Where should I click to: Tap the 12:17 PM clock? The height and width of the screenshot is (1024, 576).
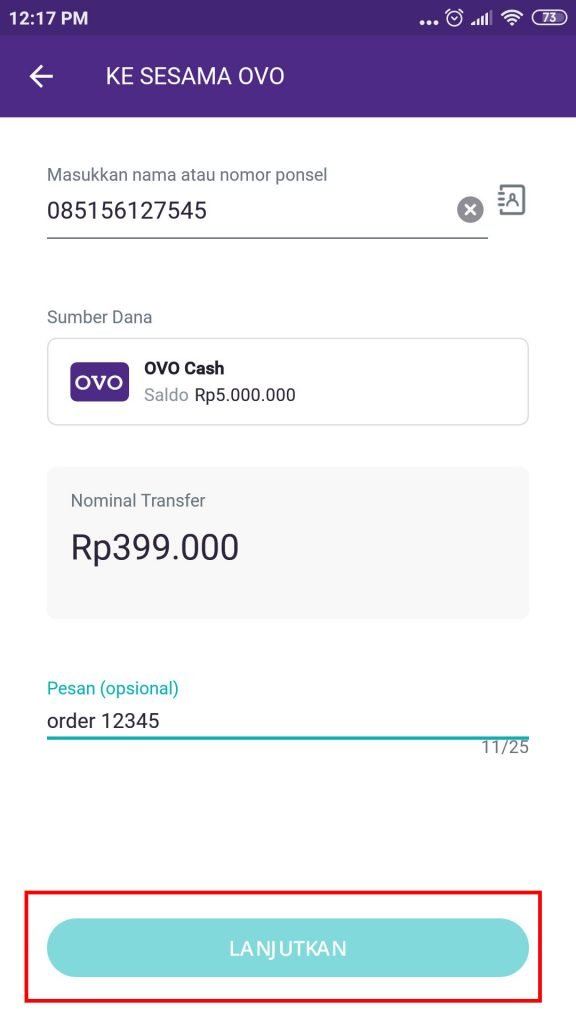[x=46, y=17]
